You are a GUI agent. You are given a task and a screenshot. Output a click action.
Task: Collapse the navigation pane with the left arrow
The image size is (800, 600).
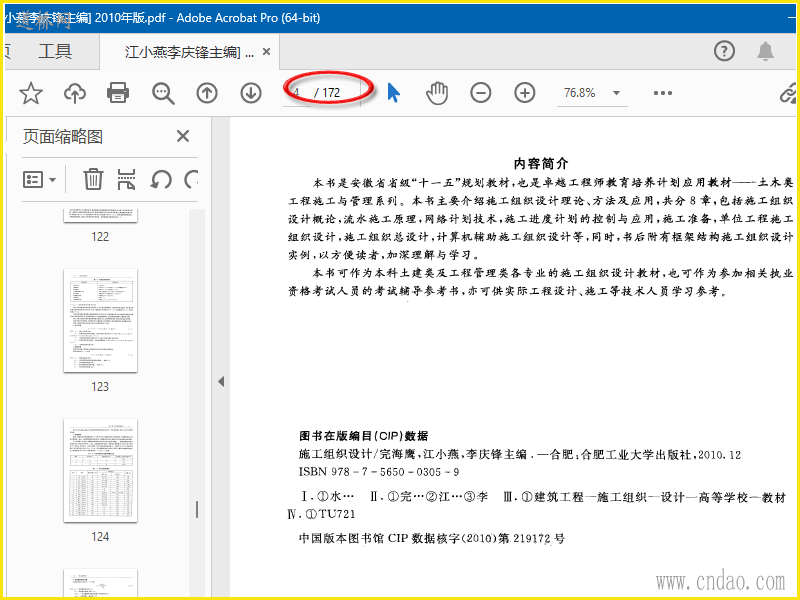[220, 381]
